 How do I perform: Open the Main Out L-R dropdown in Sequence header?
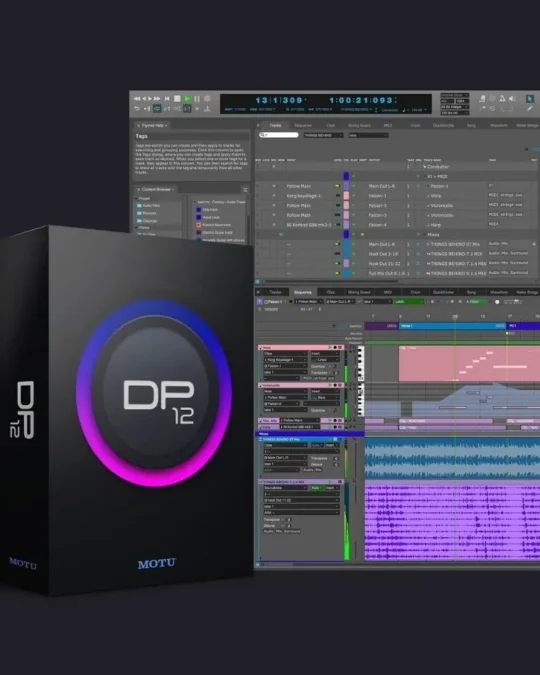point(340,302)
